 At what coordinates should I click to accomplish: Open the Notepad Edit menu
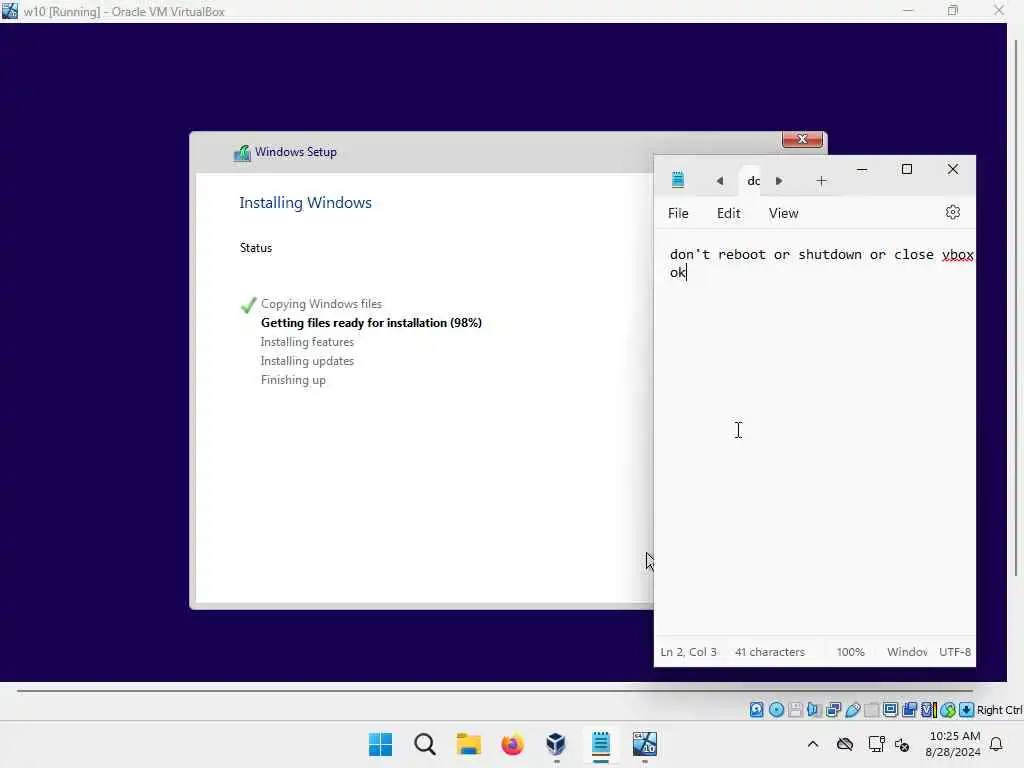coord(729,214)
